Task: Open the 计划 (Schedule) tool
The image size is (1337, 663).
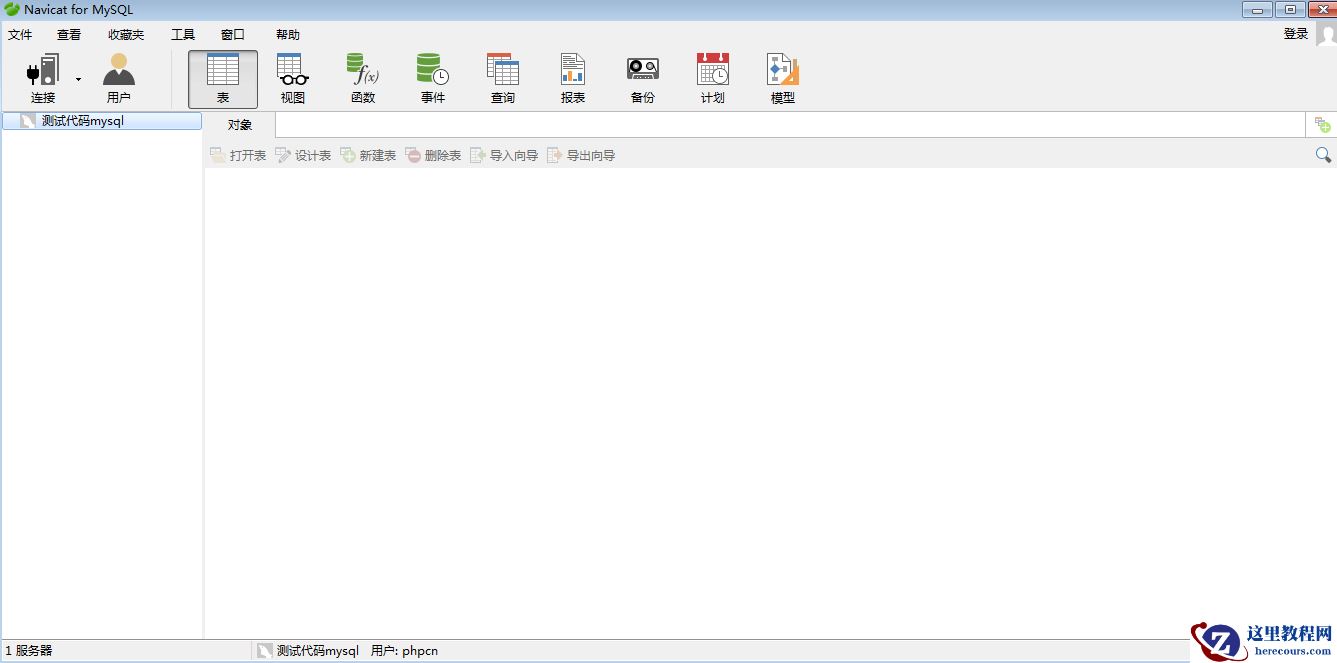Action: click(x=711, y=75)
